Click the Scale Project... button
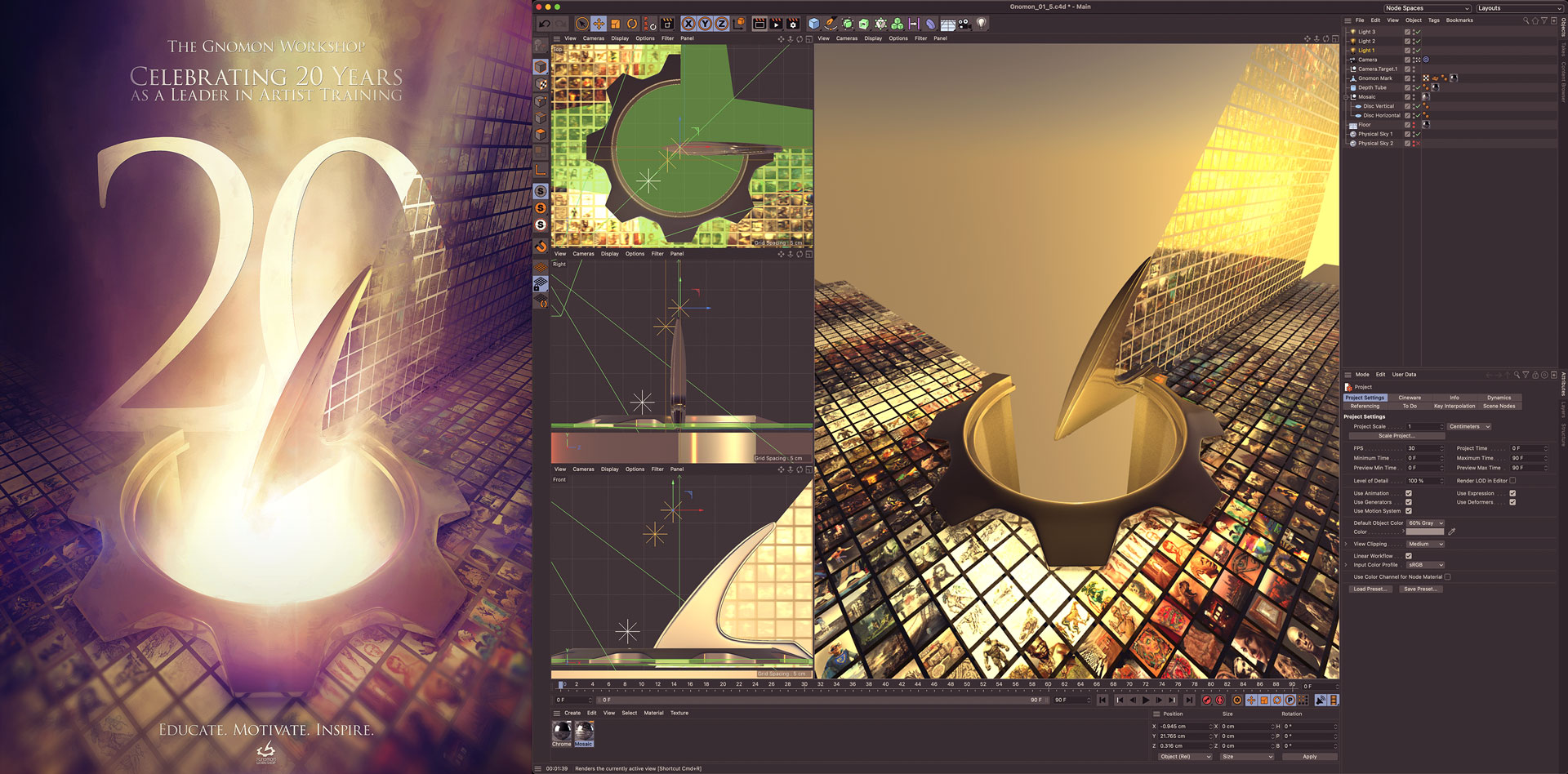Image resolution: width=1568 pixels, height=774 pixels. 1396,436
